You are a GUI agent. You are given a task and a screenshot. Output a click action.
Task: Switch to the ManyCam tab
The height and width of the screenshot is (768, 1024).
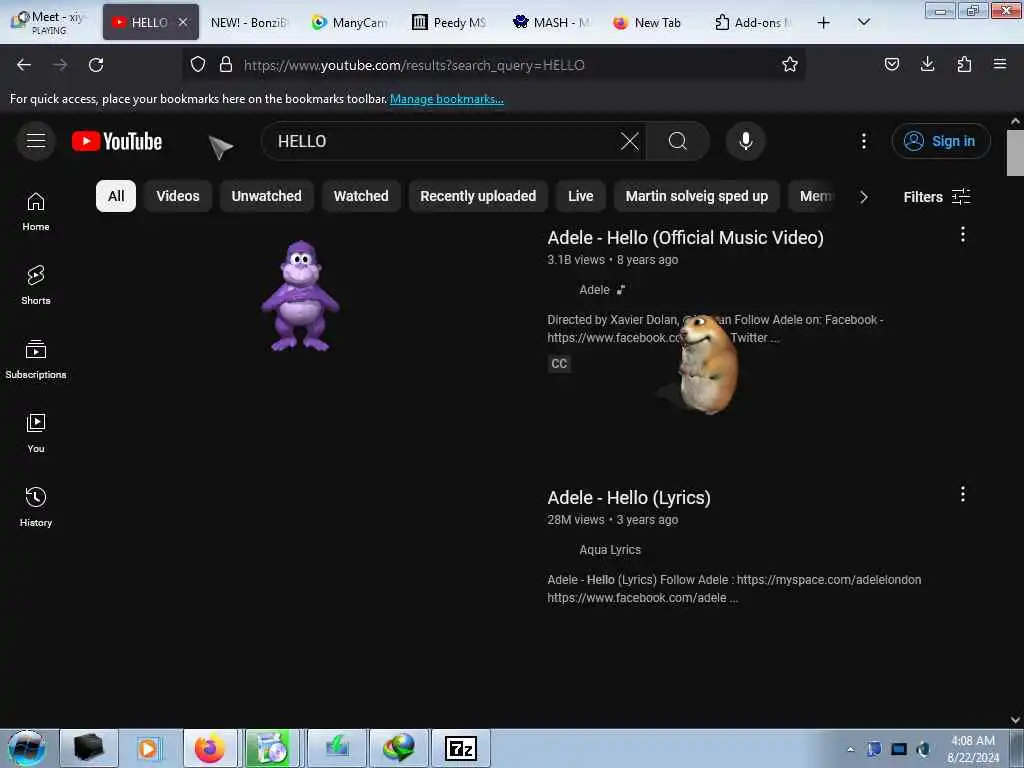click(350, 22)
